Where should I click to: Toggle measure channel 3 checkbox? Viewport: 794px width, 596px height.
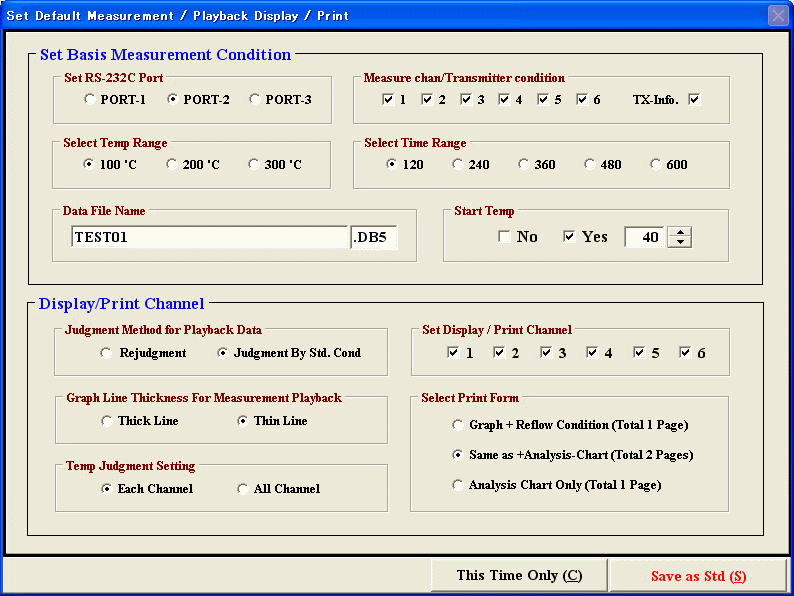click(466, 99)
